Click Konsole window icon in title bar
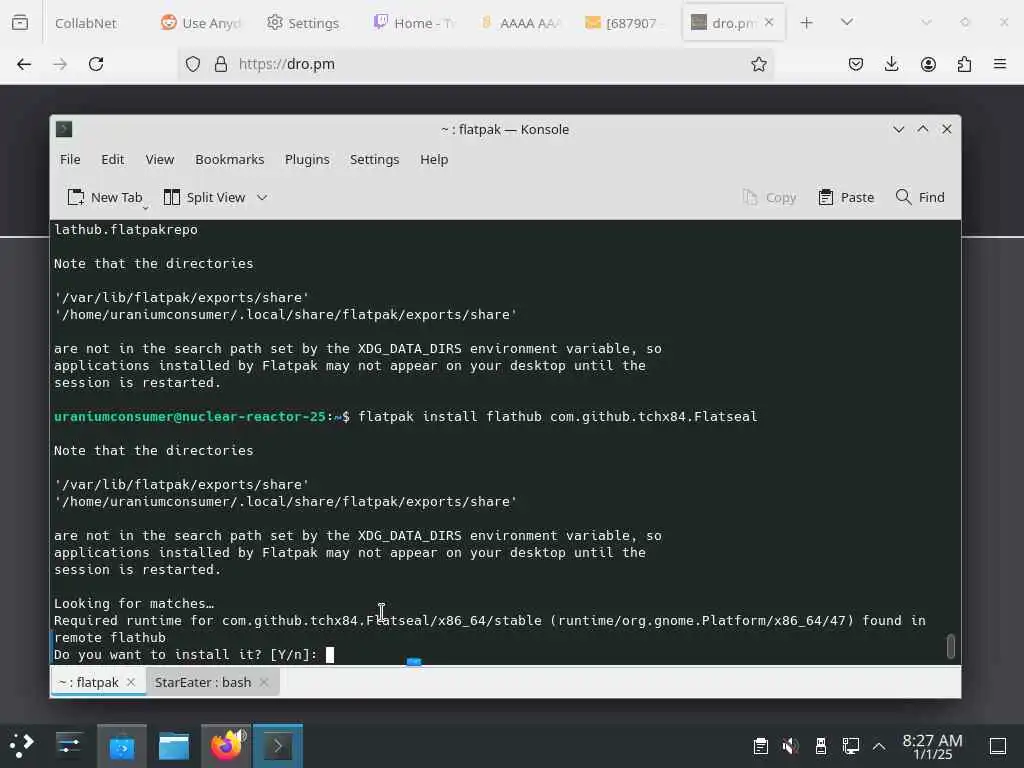Viewport: 1024px width, 768px height. [x=64, y=129]
